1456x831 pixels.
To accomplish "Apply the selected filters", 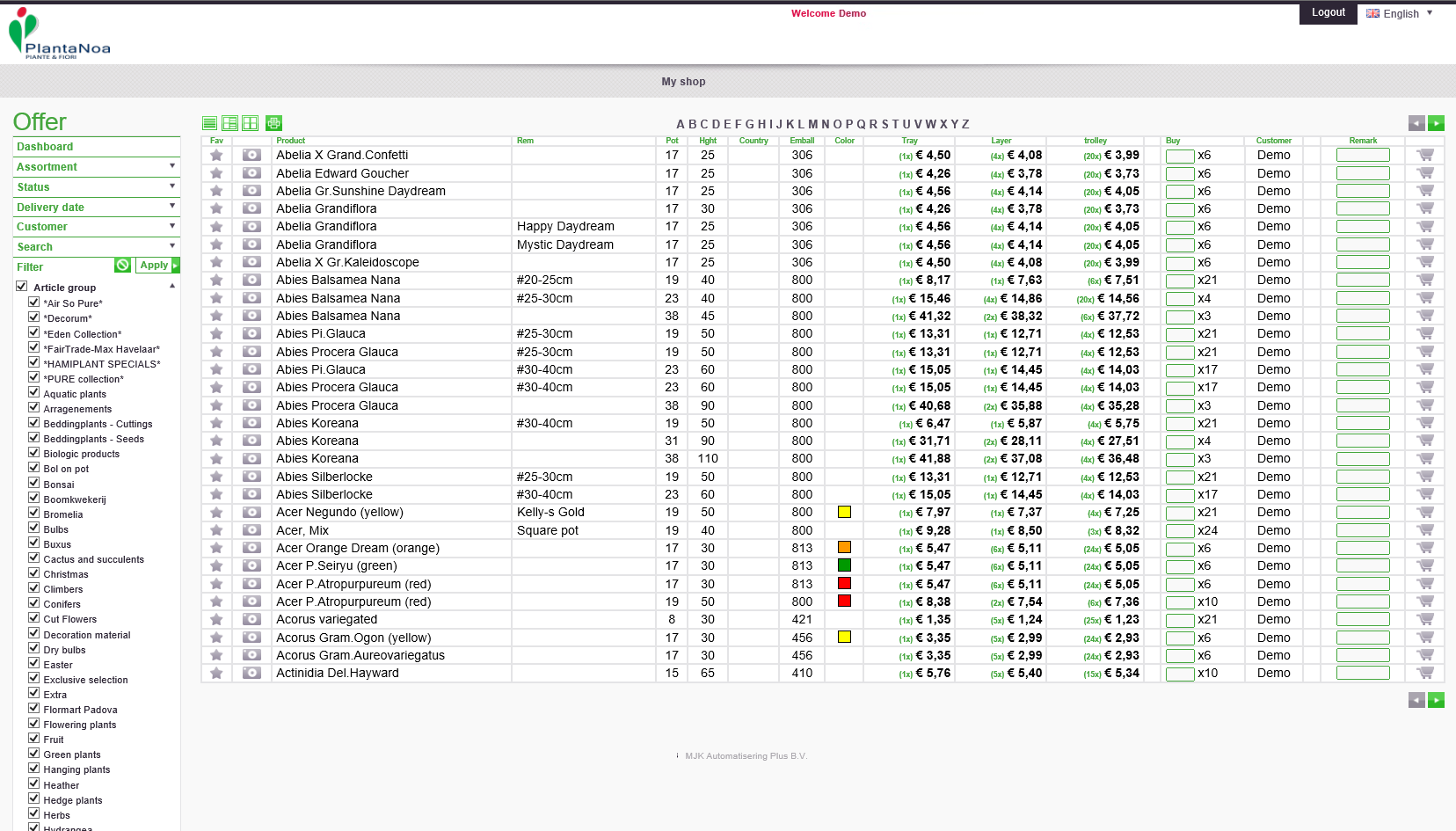I will [x=158, y=266].
